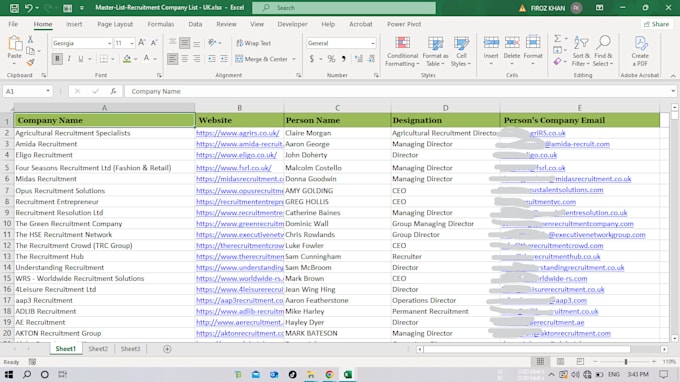This screenshot has width=680, height=382.
Task: Toggle Wrap Text
Action: coord(254,43)
